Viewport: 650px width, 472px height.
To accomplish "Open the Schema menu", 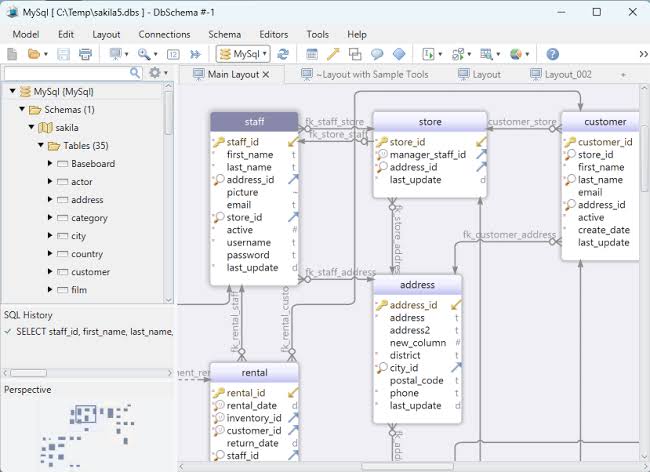I will (x=225, y=34).
